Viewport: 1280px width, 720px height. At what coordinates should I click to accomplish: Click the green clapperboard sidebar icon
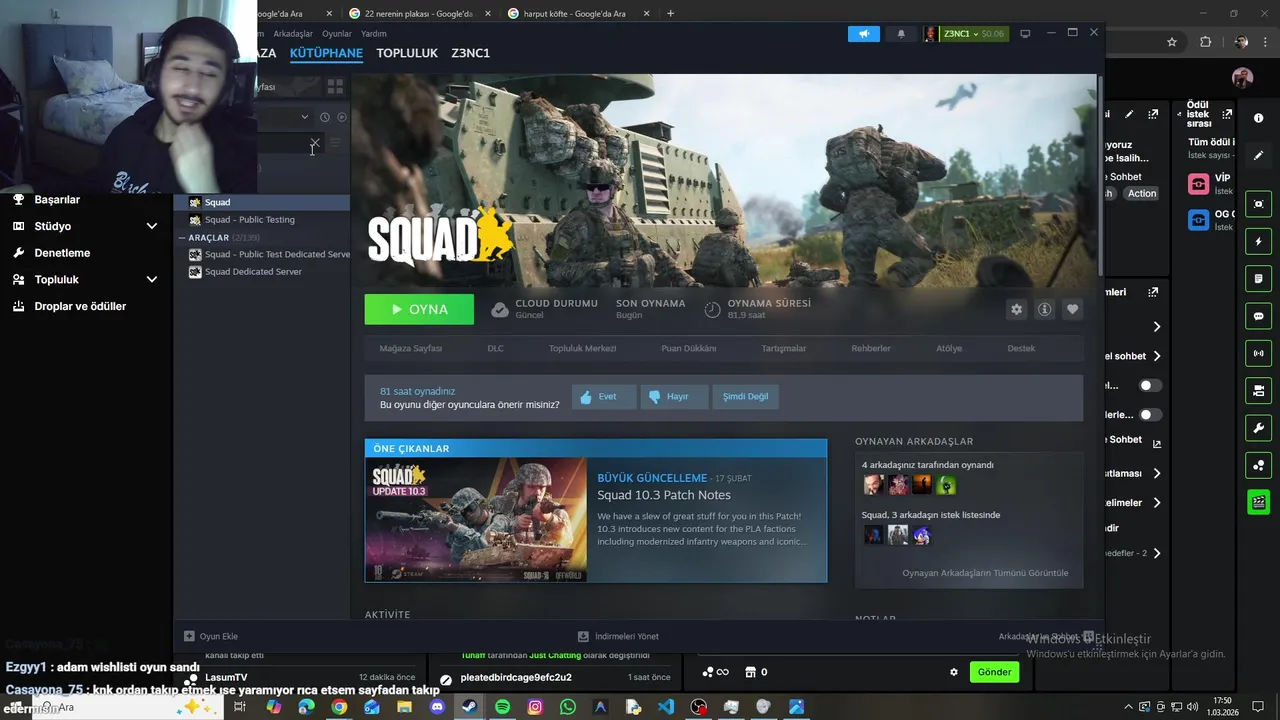1259,502
